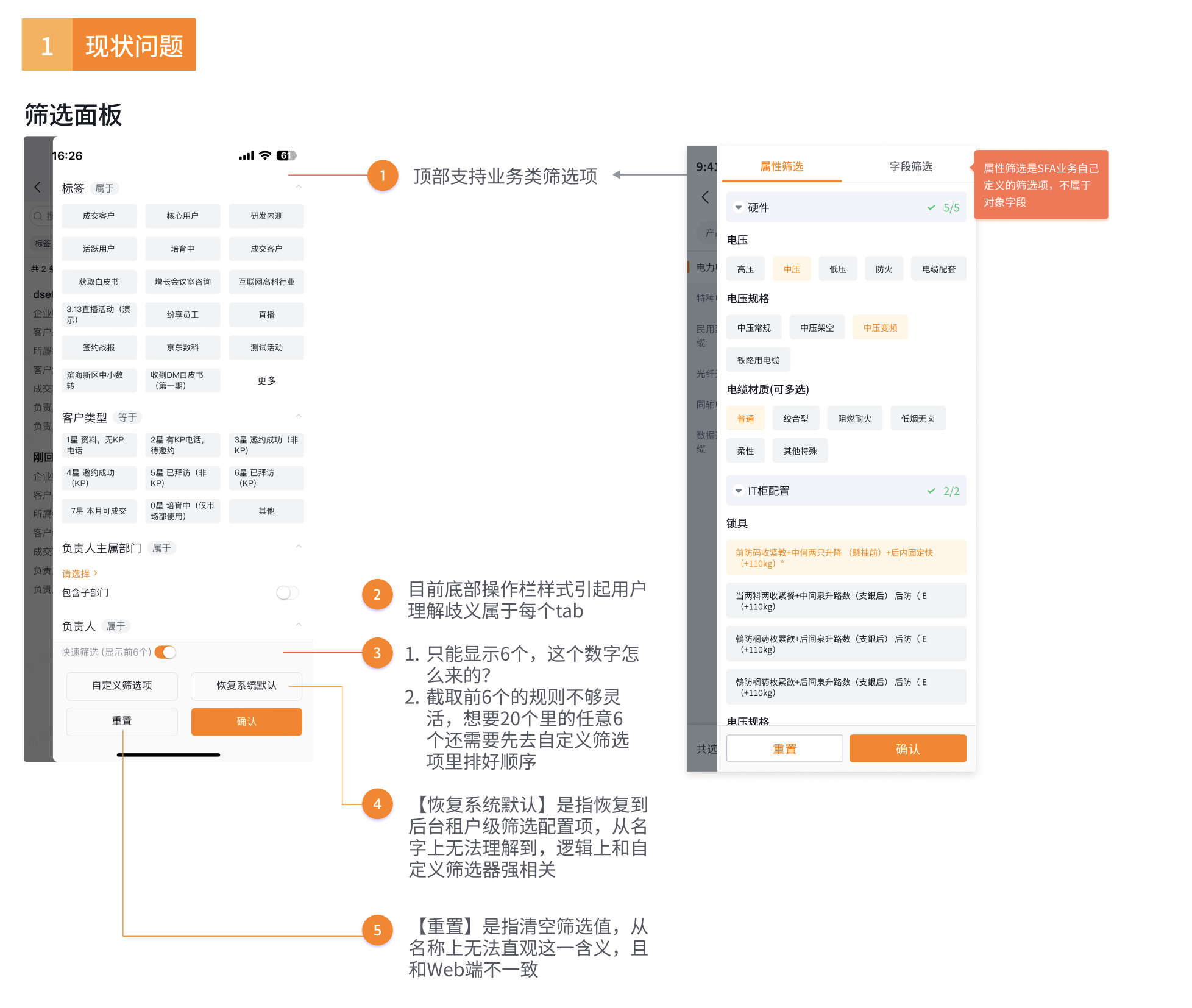Select the 低压 voltage chip
Image resolution: width=1192 pixels, height=1008 pixels.
pos(838,269)
